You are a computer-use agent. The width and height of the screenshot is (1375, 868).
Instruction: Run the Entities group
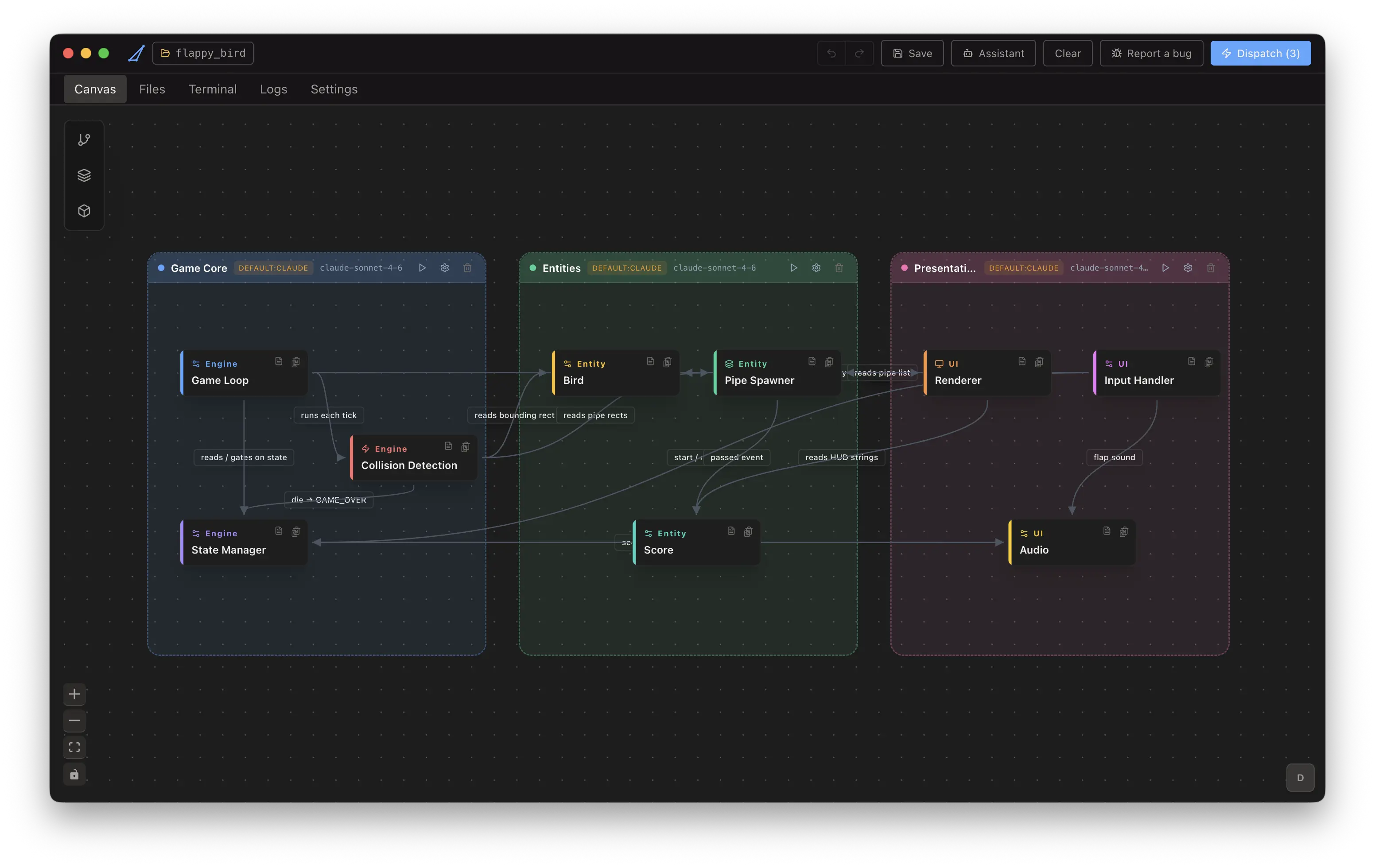794,267
